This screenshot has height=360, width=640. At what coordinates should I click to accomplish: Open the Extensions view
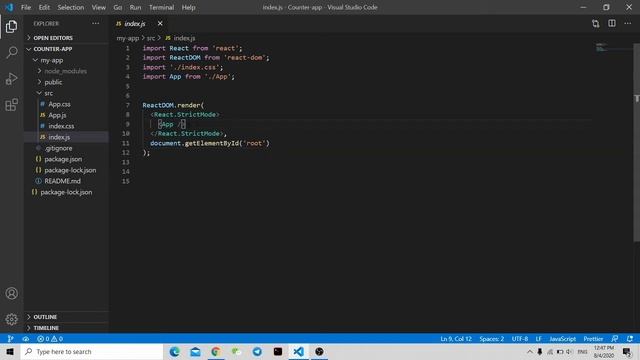[x=11, y=104]
